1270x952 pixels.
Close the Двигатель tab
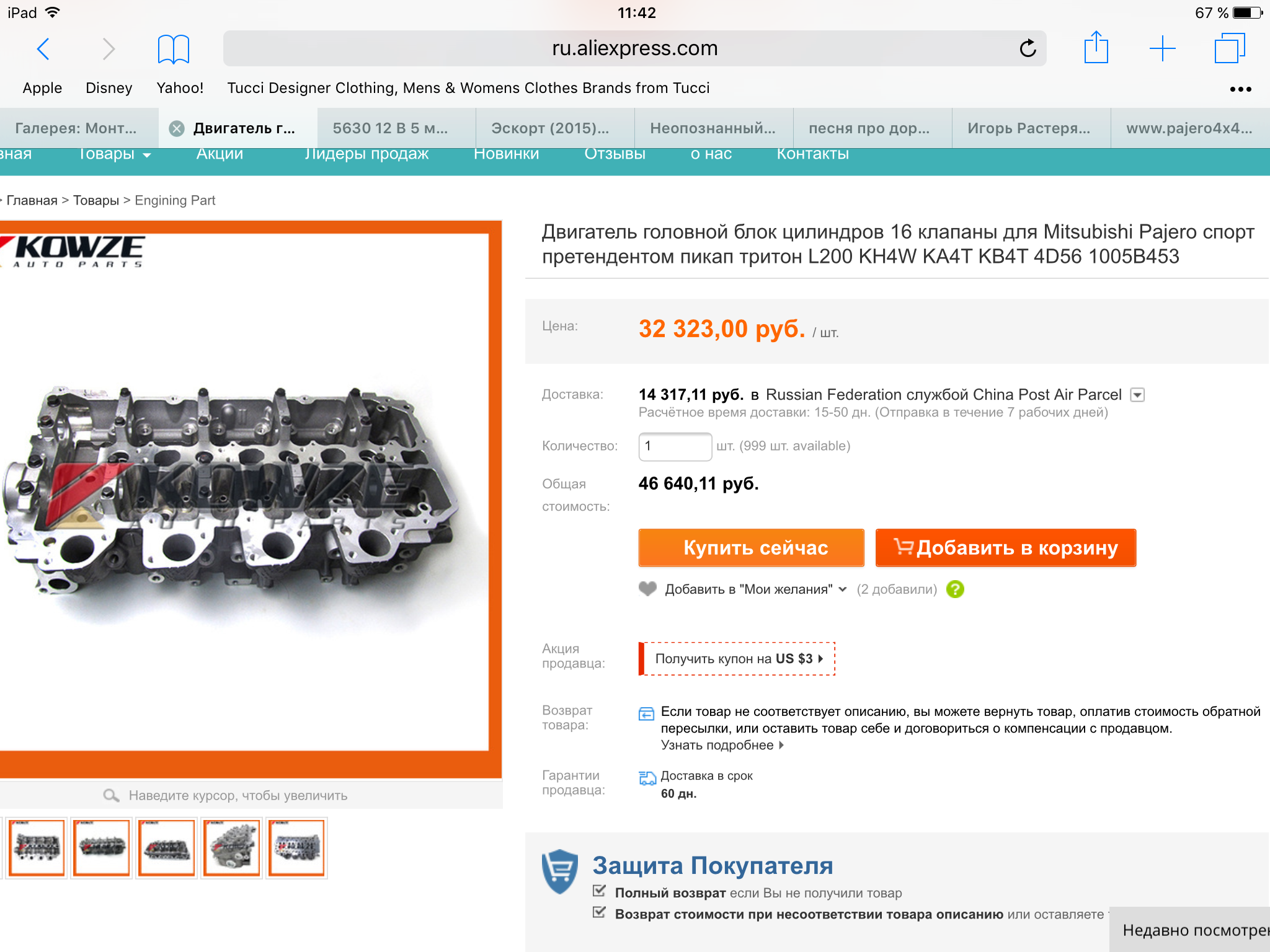(x=177, y=128)
